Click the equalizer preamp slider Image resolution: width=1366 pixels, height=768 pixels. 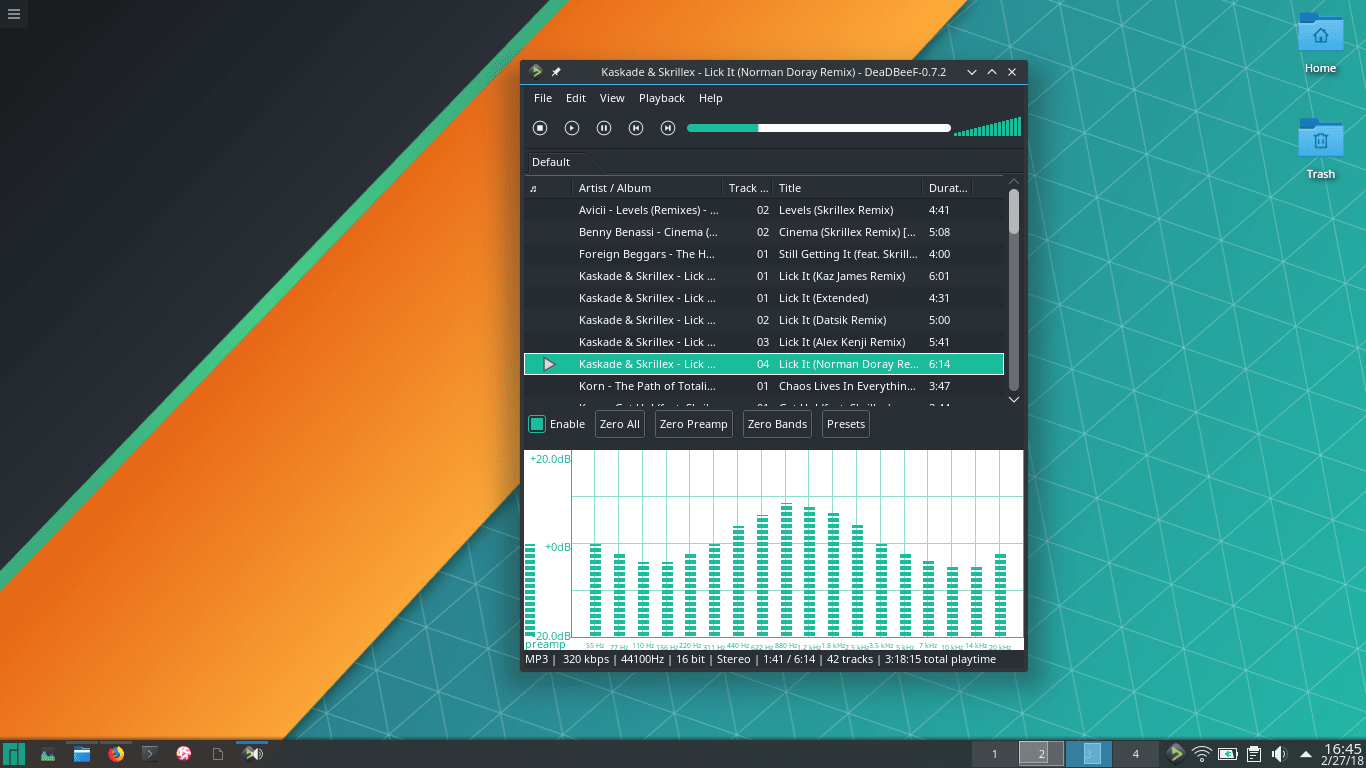[530, 590]
